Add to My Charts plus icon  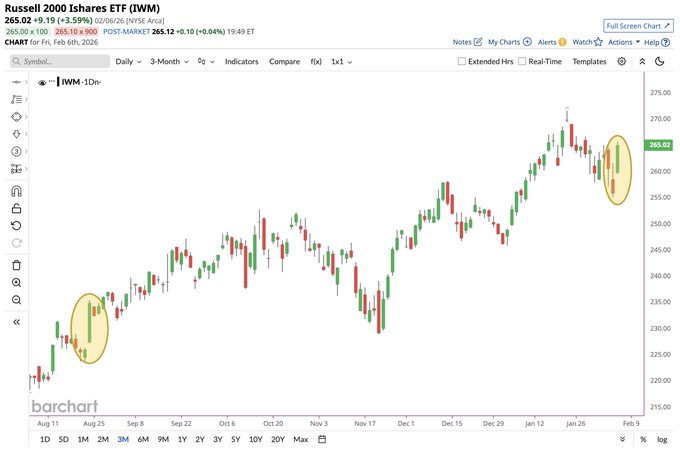click(527, 42)
